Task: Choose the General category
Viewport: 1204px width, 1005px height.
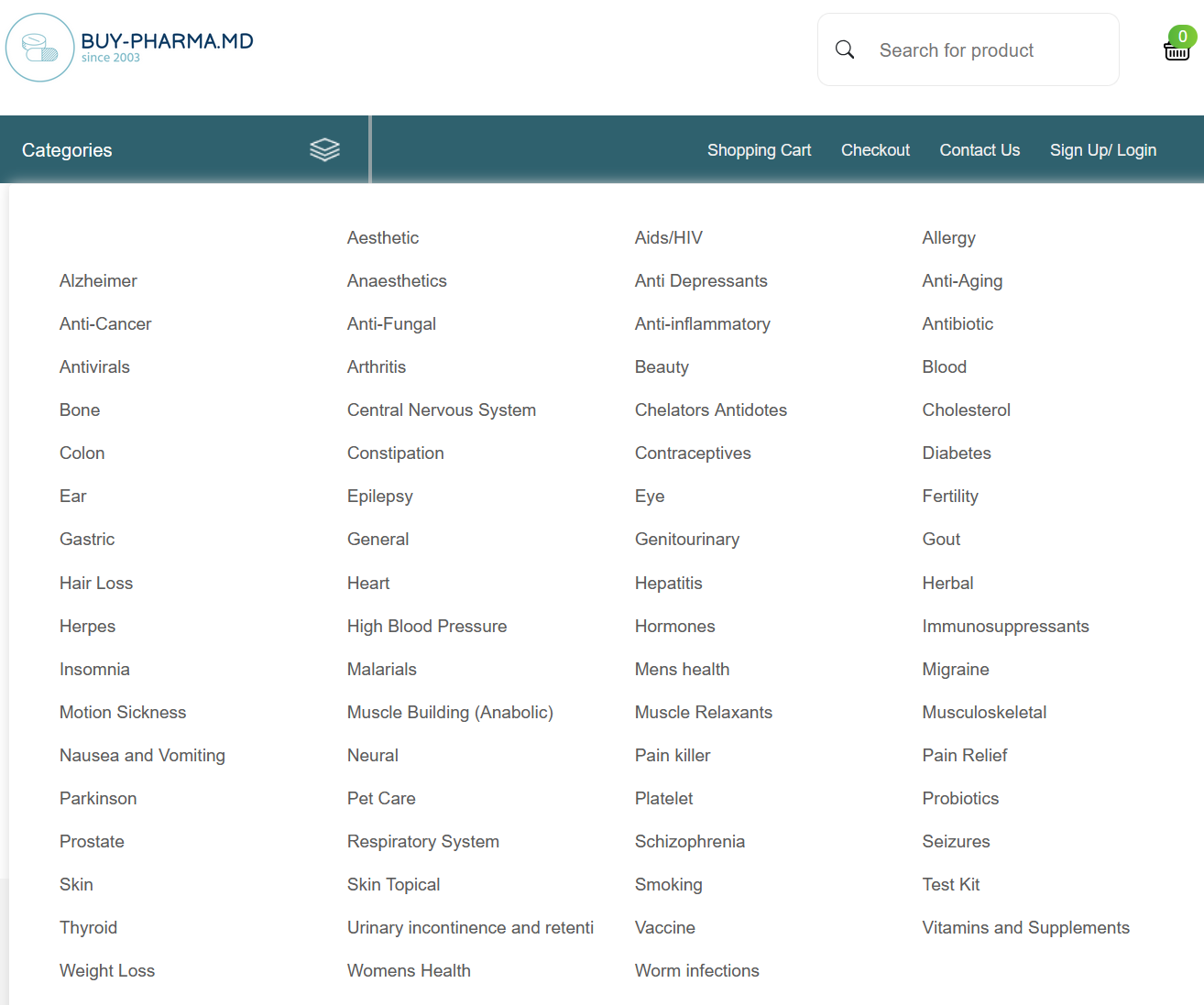Action: 378,540
